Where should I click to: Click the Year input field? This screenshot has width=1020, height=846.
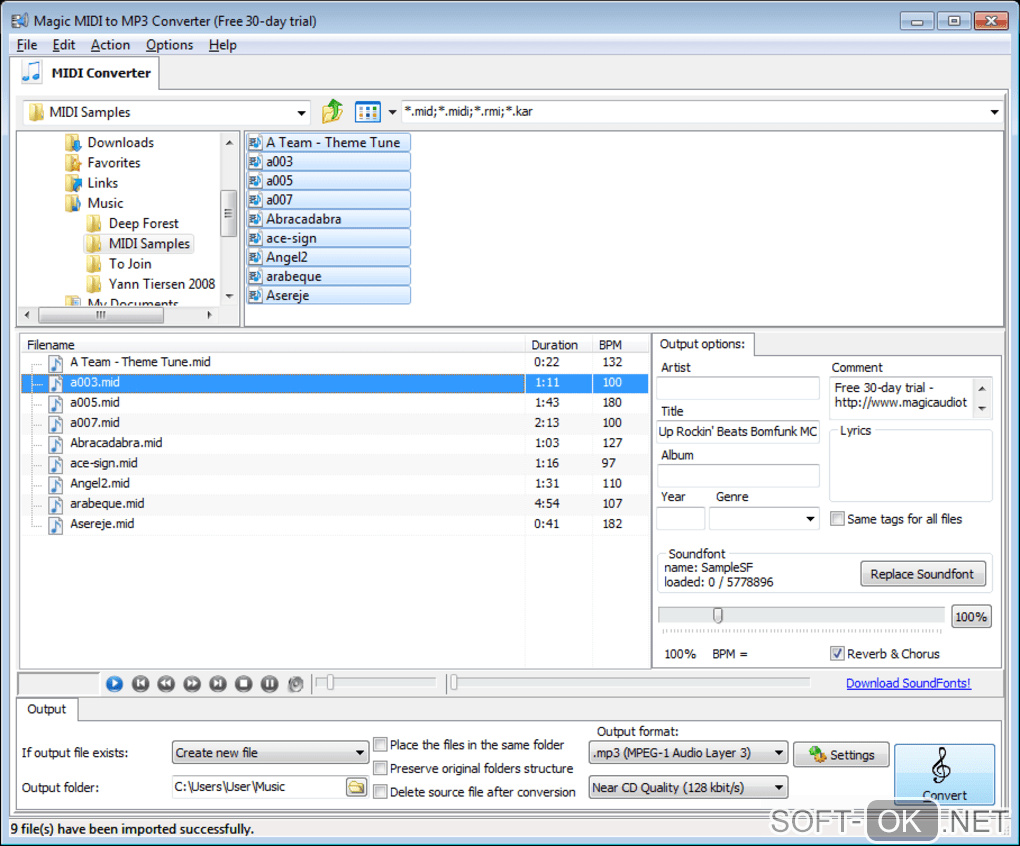coord(680,519)
